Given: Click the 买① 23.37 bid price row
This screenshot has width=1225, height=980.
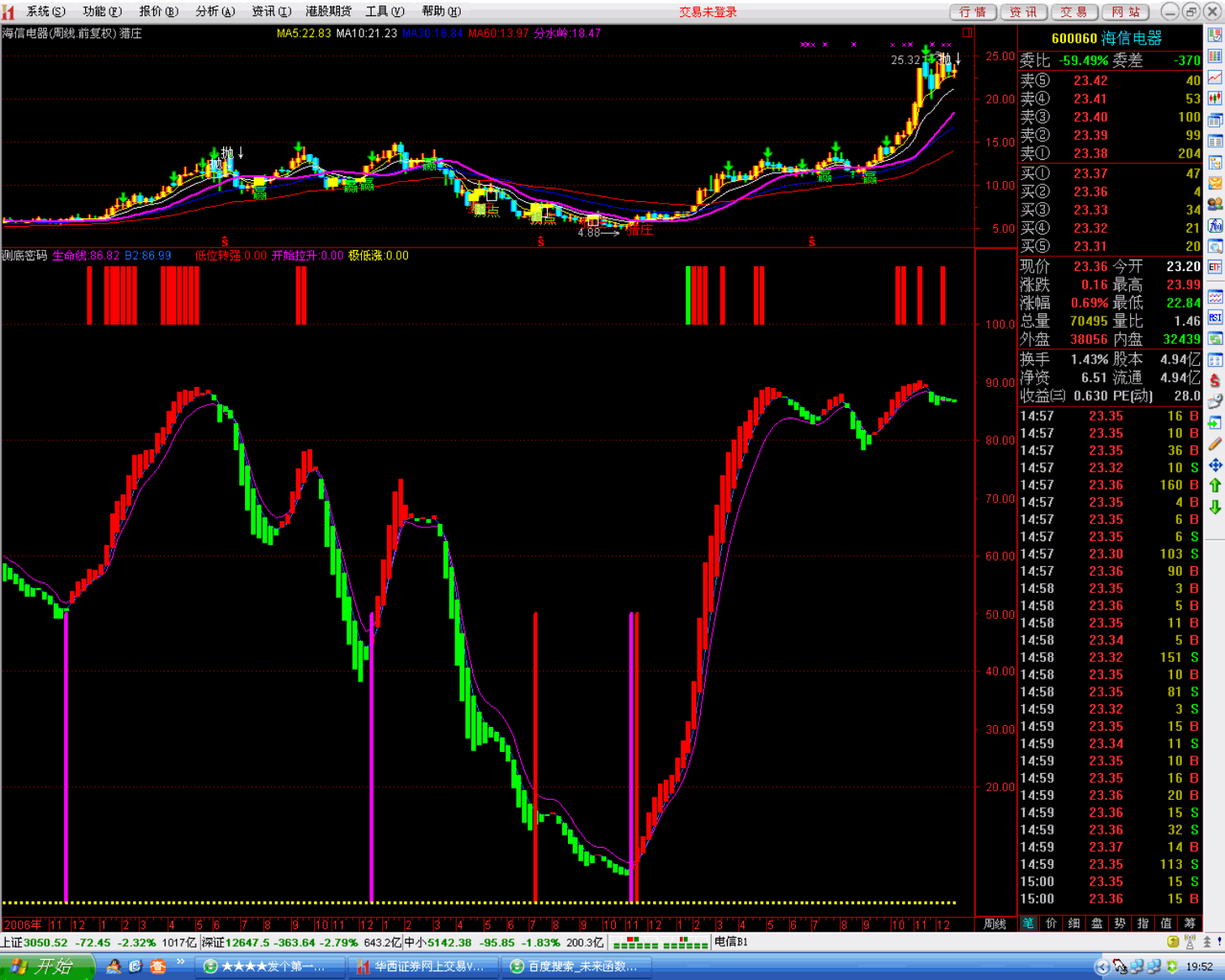Looking at the screenshot, I should 1110,174.
